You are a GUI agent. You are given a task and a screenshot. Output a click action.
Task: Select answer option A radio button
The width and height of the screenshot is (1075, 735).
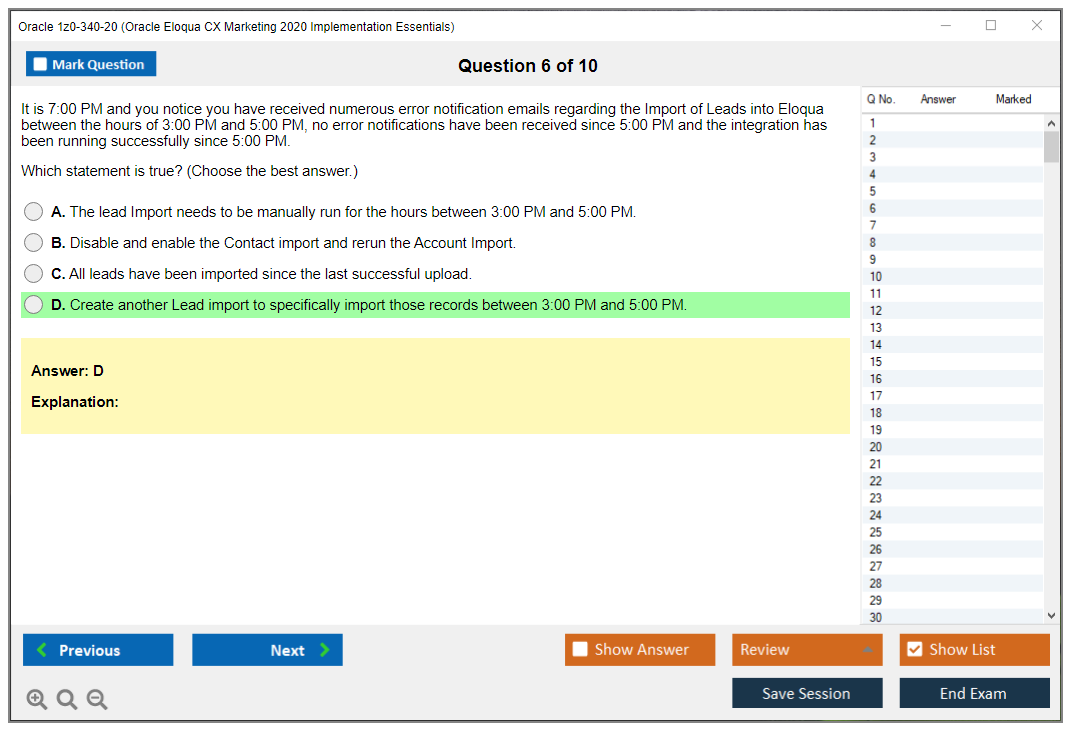coord(34,212)
